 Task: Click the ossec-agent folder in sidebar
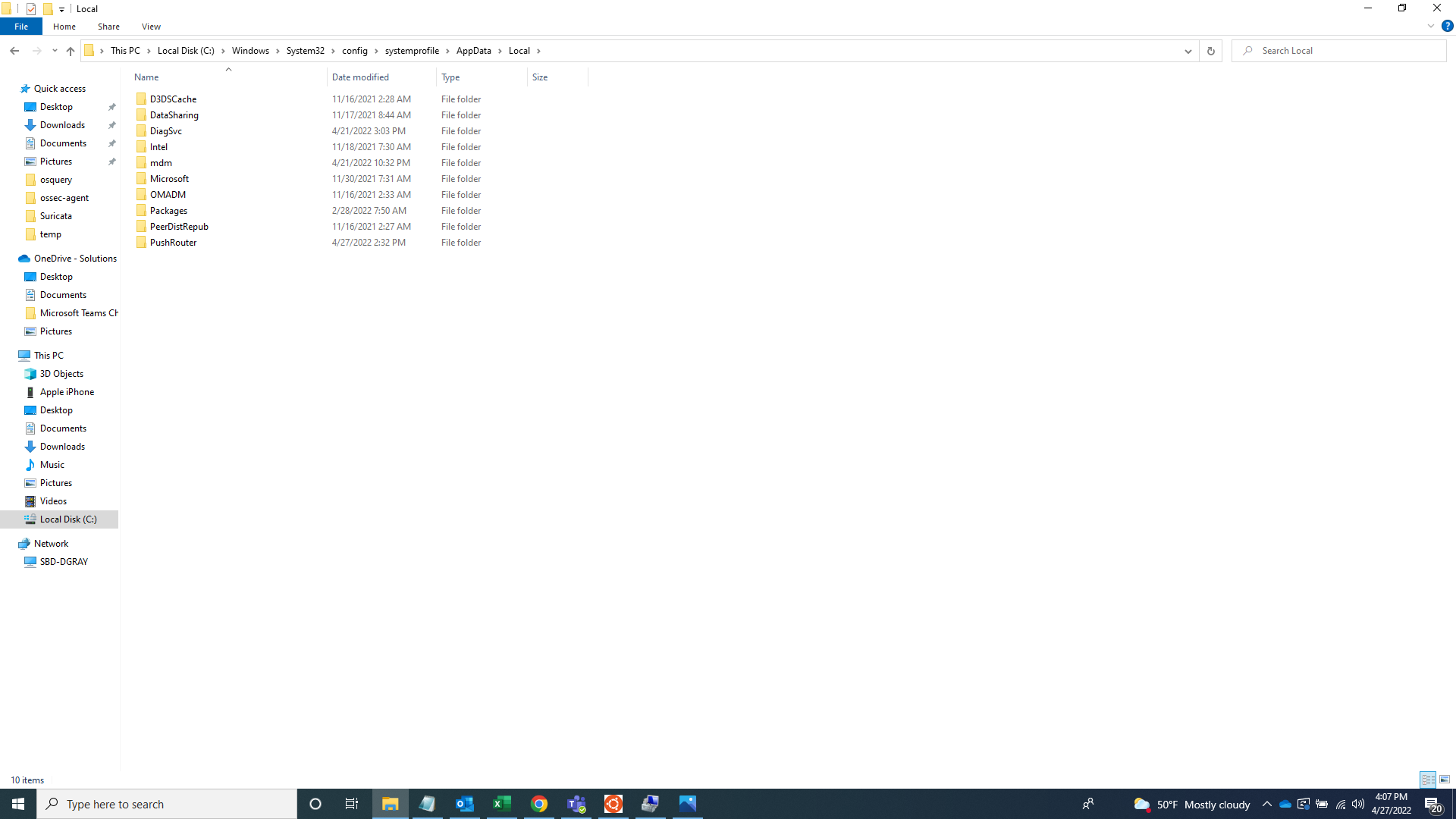click(x=64, y=197)
